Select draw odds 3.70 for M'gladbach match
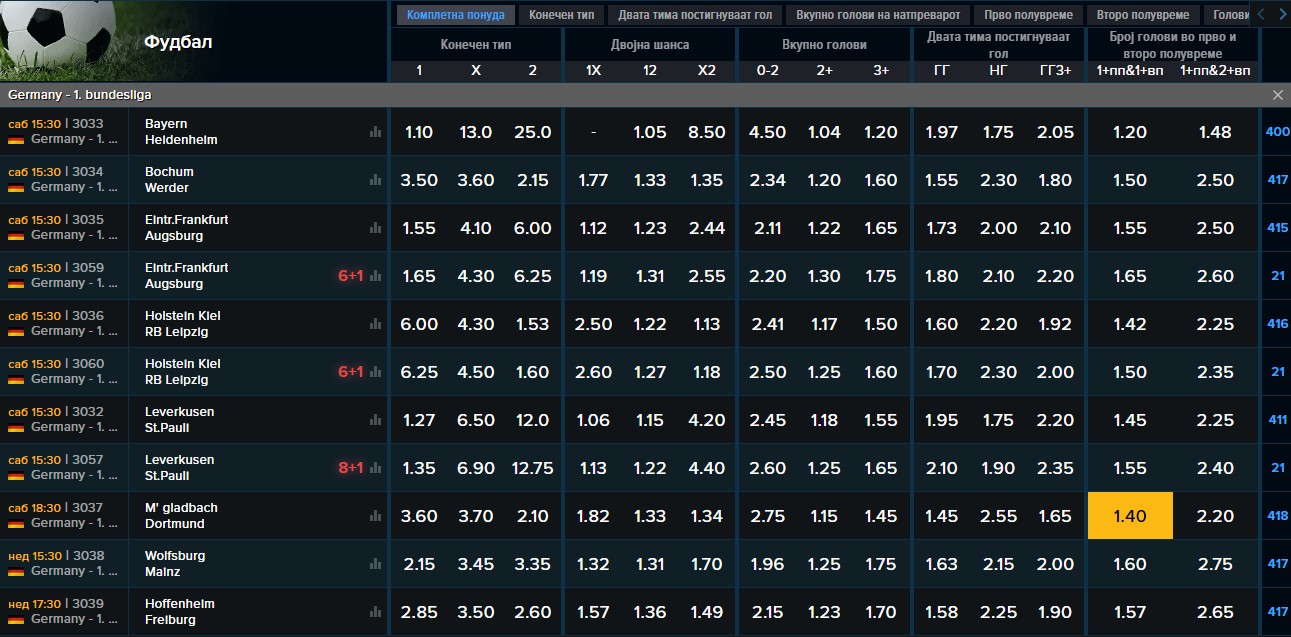The width and height of the screenshot is (1291, 637). (476, 516)
